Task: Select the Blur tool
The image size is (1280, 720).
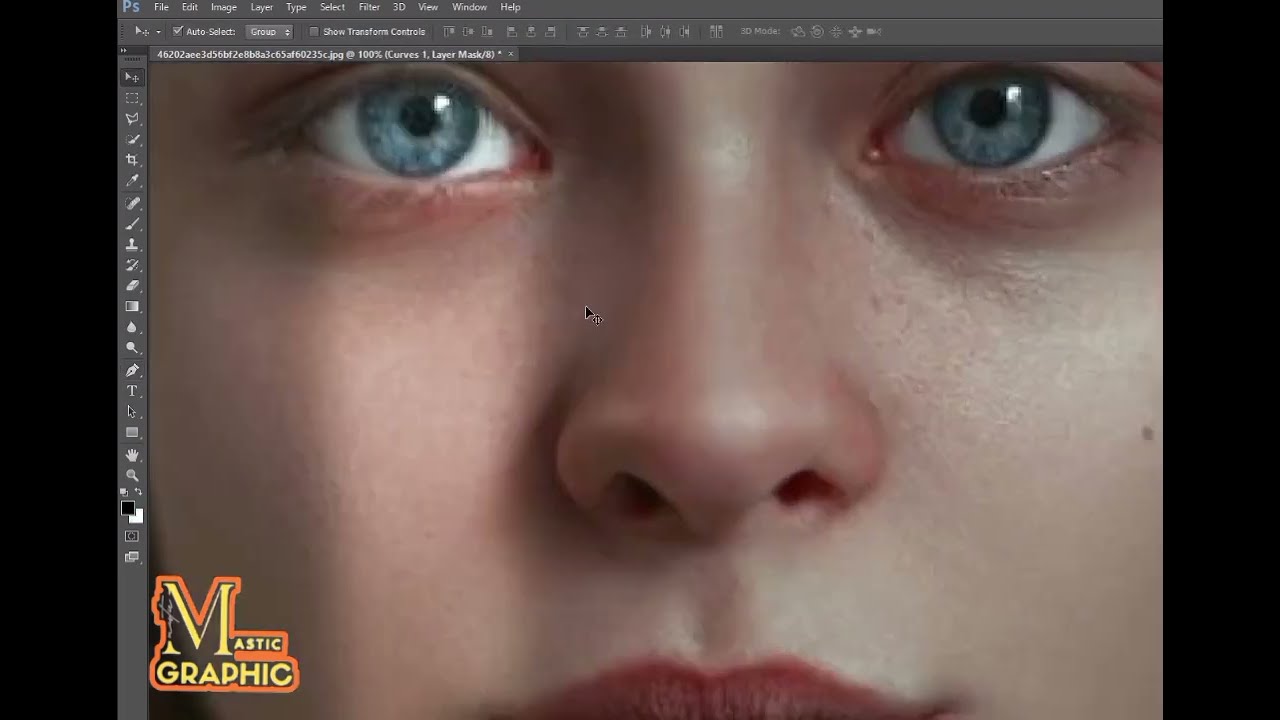Action: [x=132, y=328]
